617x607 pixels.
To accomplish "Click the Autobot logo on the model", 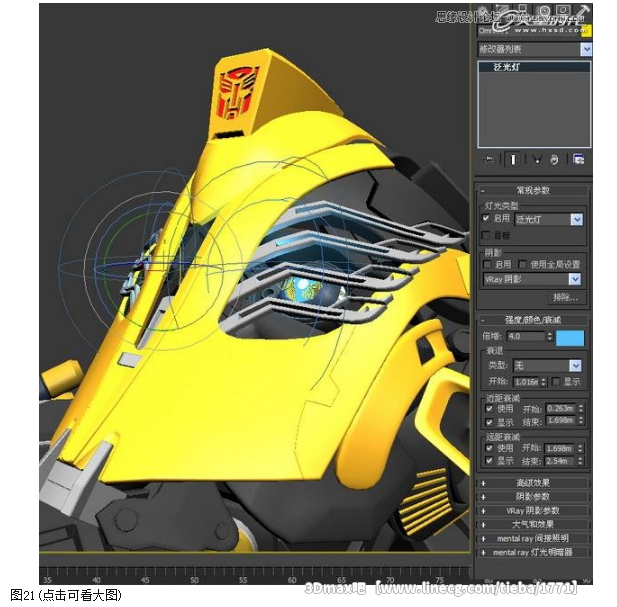I will pos(239,92).
